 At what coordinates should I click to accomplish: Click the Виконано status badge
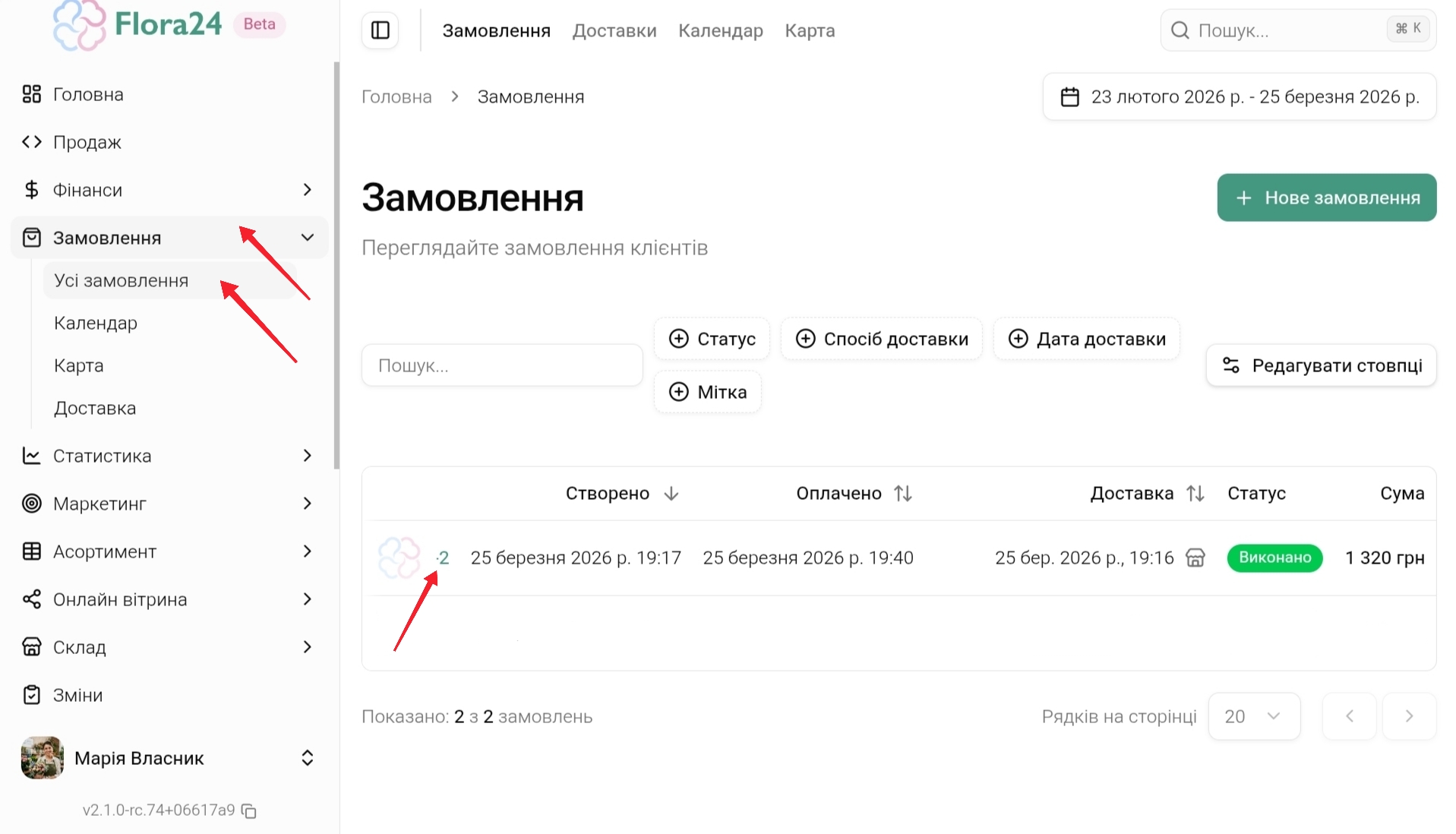coord(1274,558)
